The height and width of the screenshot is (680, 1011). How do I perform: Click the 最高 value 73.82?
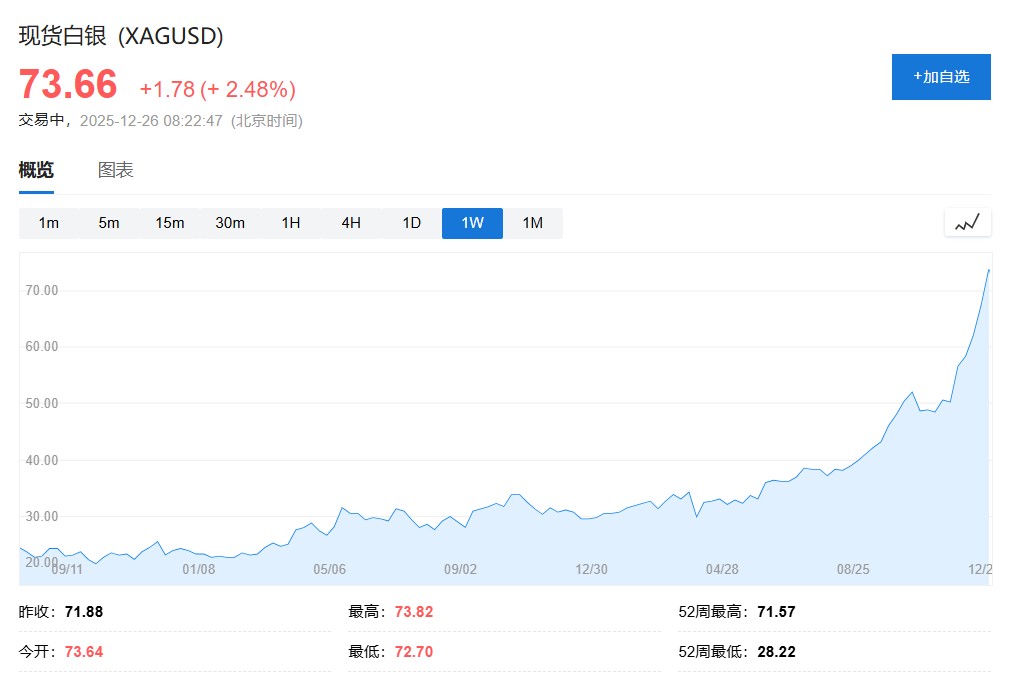(x=414, y=612)
